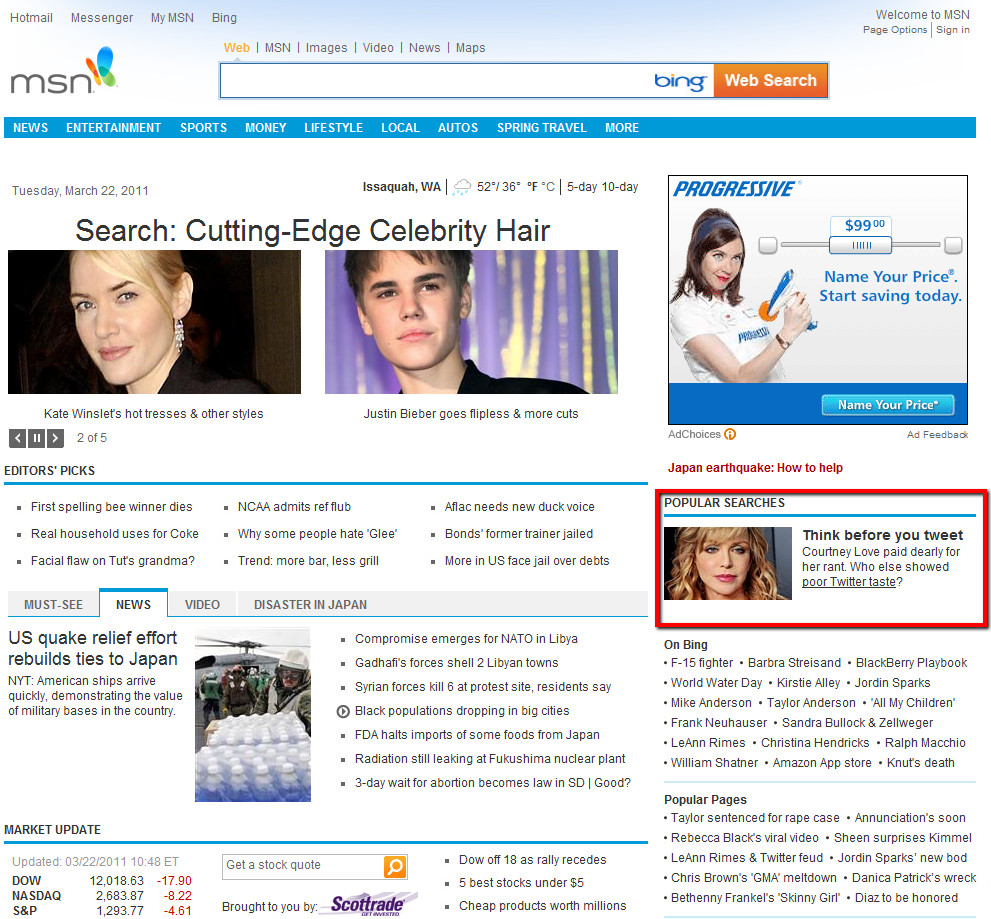Open the AUTOS section

(x=458, y=128)
